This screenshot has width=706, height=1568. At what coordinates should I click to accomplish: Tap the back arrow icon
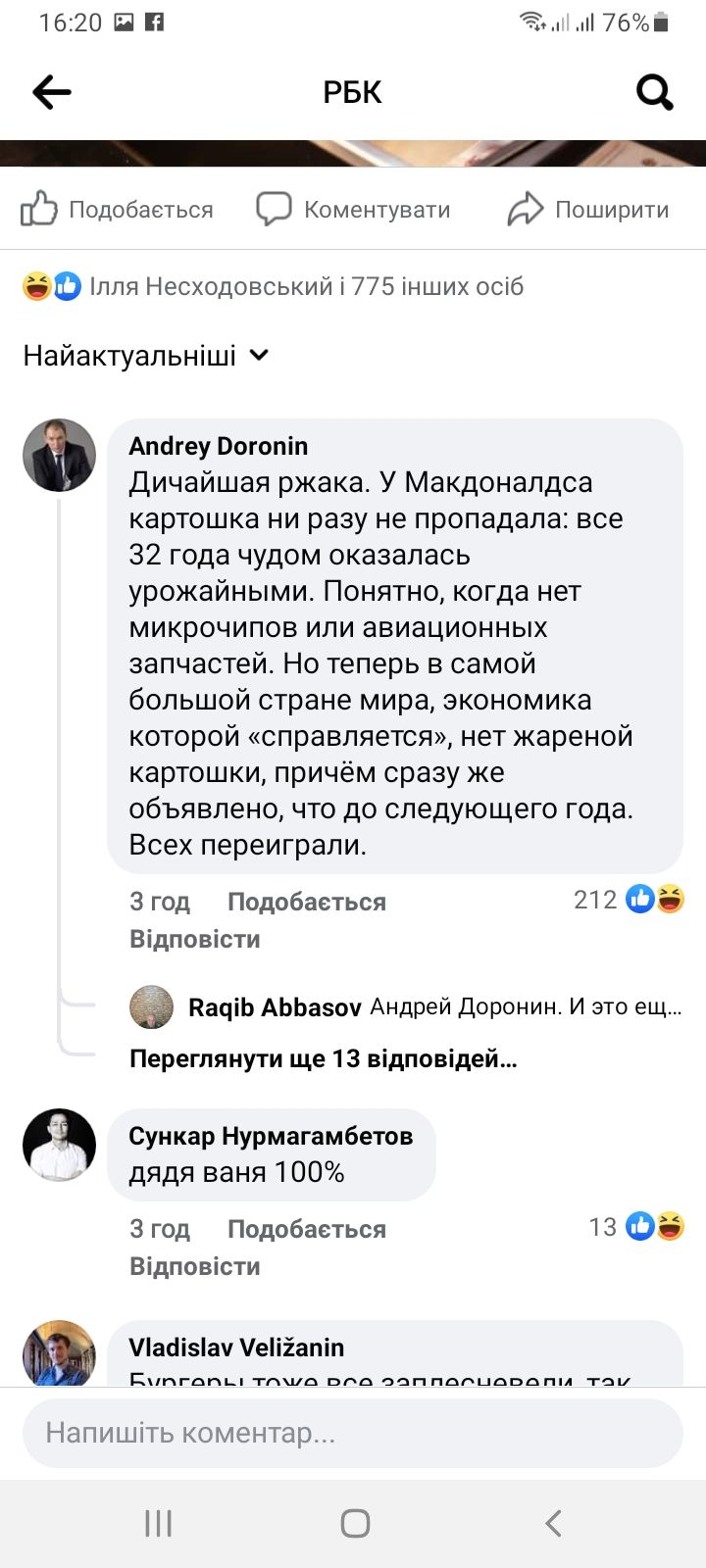click(x=52, y=92)
